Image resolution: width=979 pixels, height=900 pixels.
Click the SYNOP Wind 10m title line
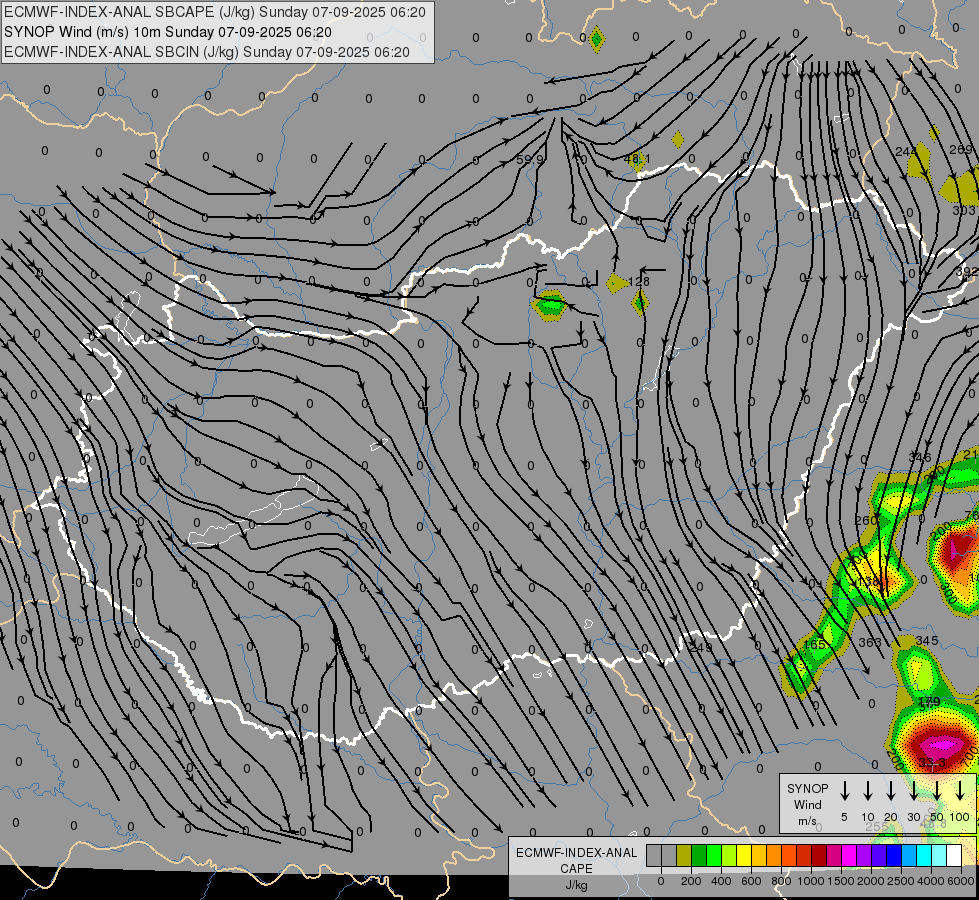click(168, 32)
